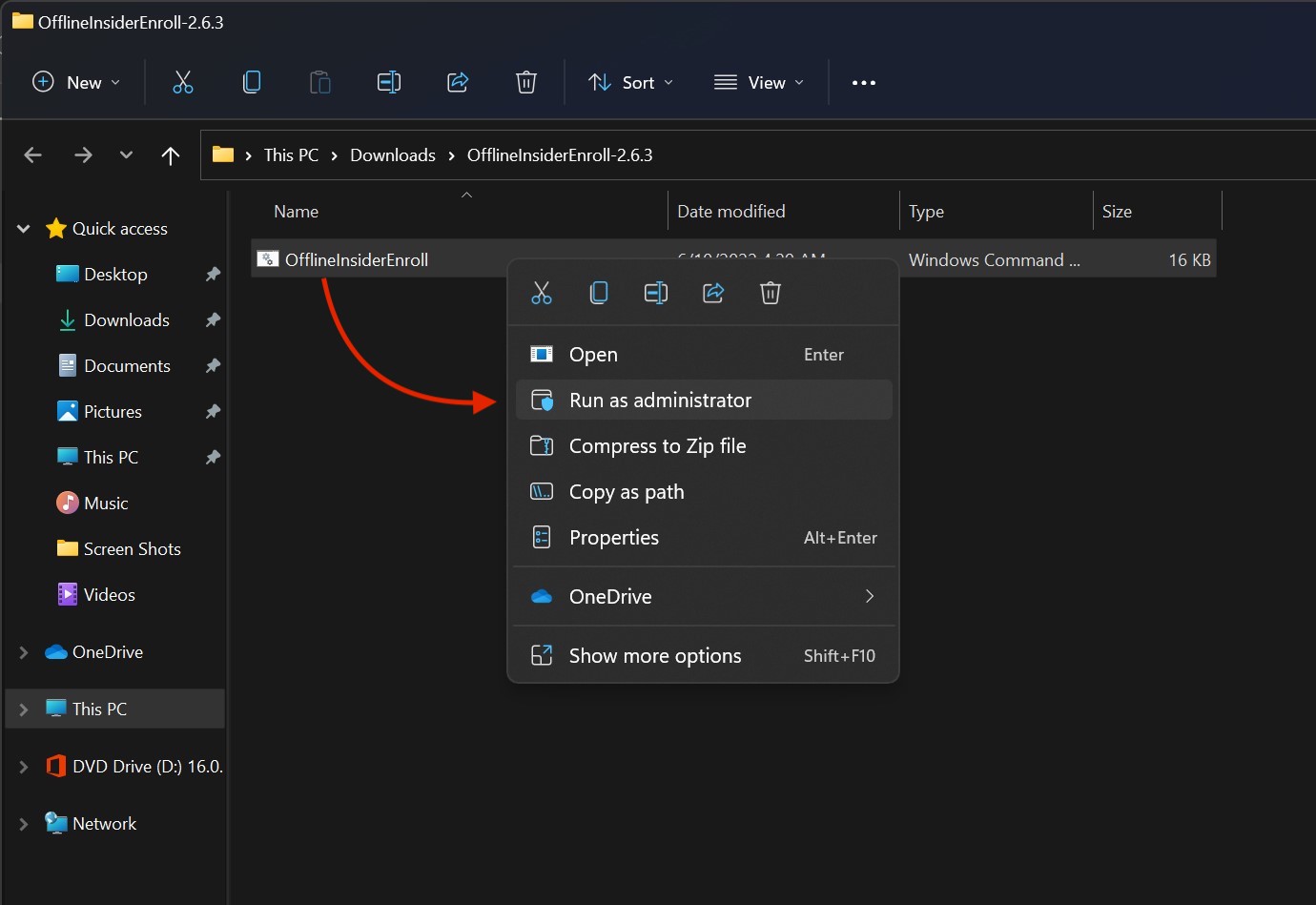The width and height of the screenshot is (1316, 905).
Task: Open Screen Shots folder in sidebar
Action: [133, 549]
